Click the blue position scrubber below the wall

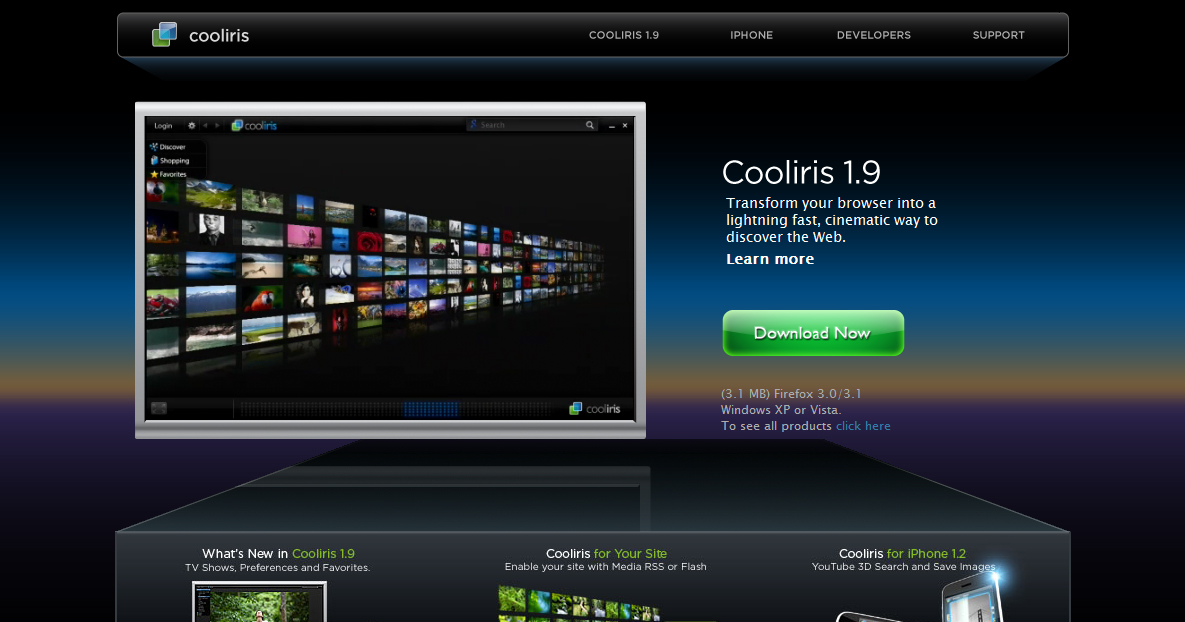430,408
